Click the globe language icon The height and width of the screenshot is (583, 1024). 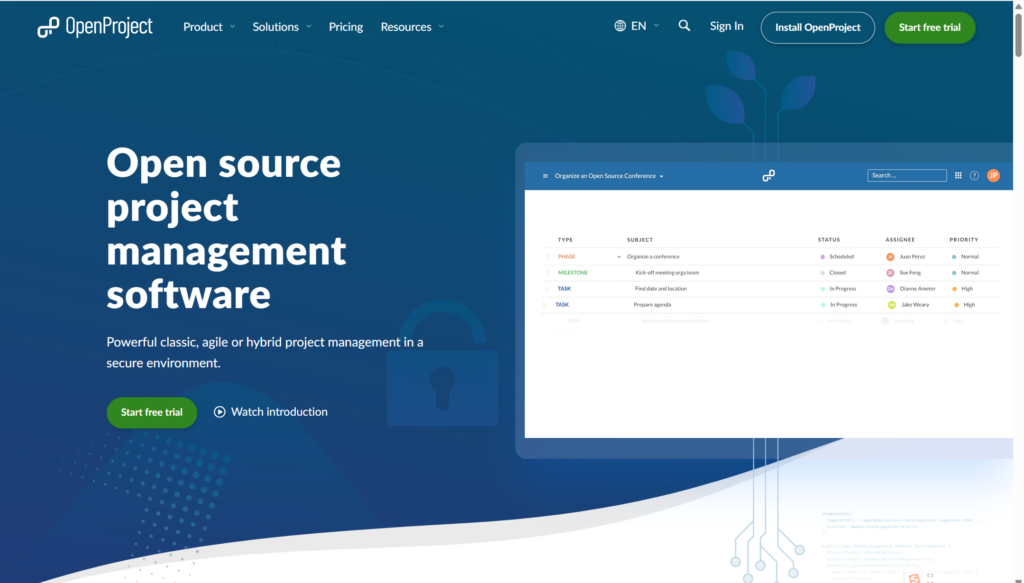(620, 25)
